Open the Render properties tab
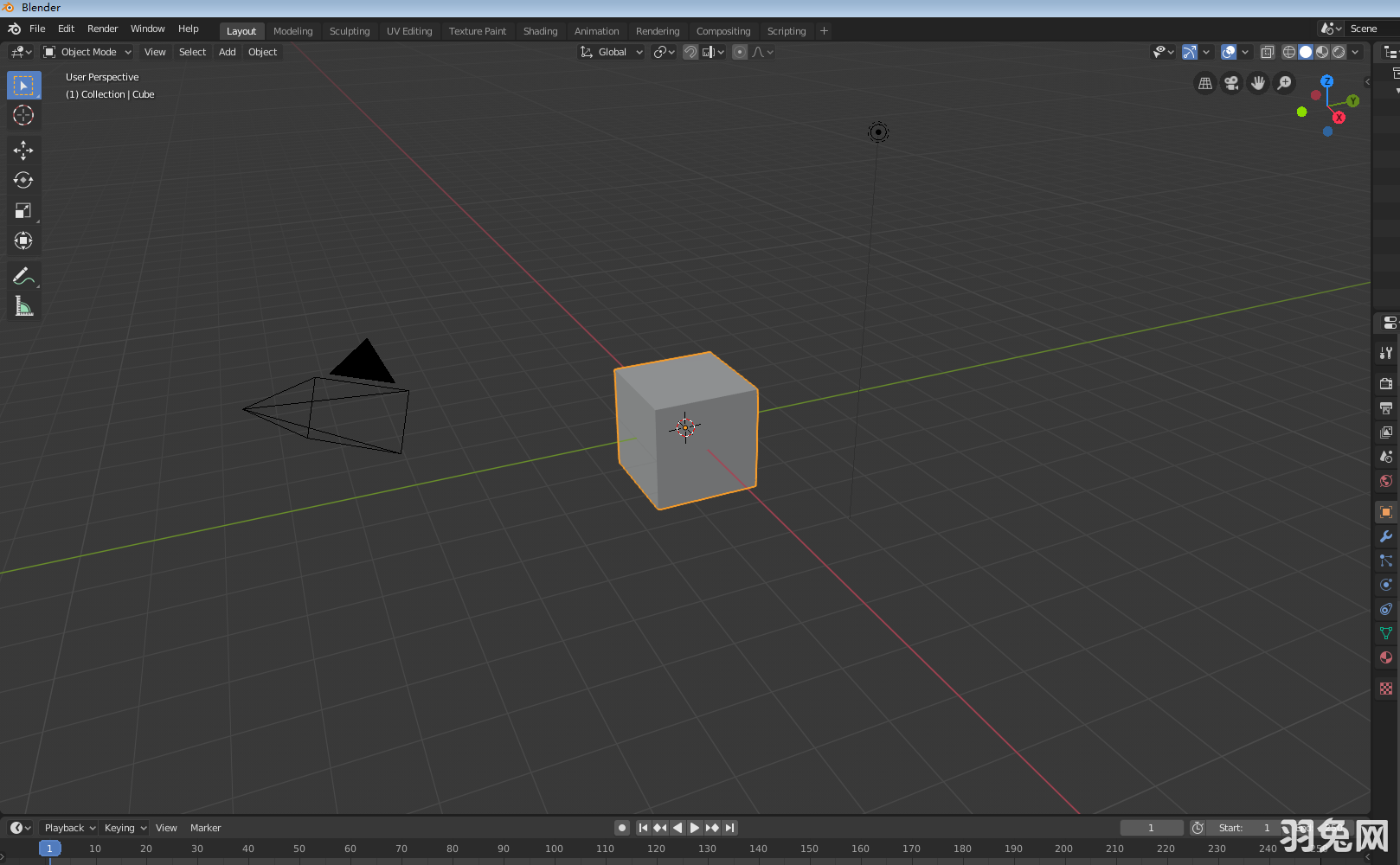This screenshot has width=1400, height=865. click(x=1385, y=383)
